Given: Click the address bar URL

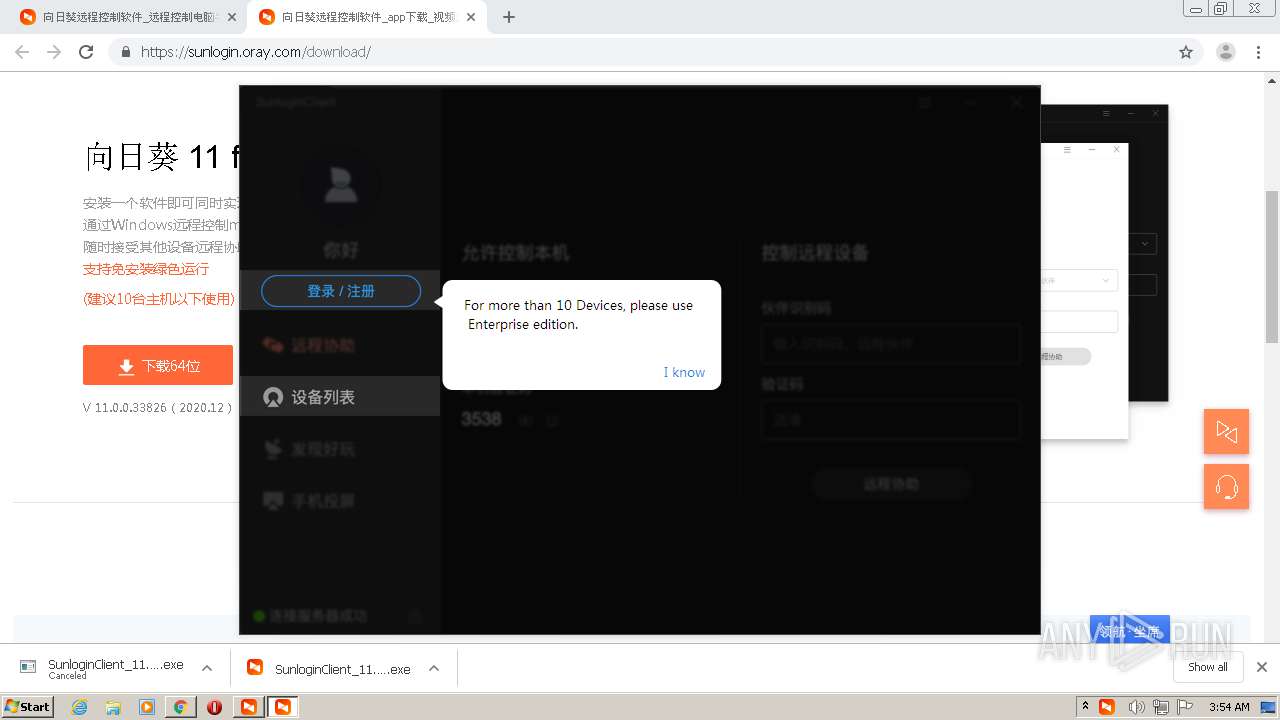Looking at the screenshot, I should pyautogui.click(x=256, y=52).
